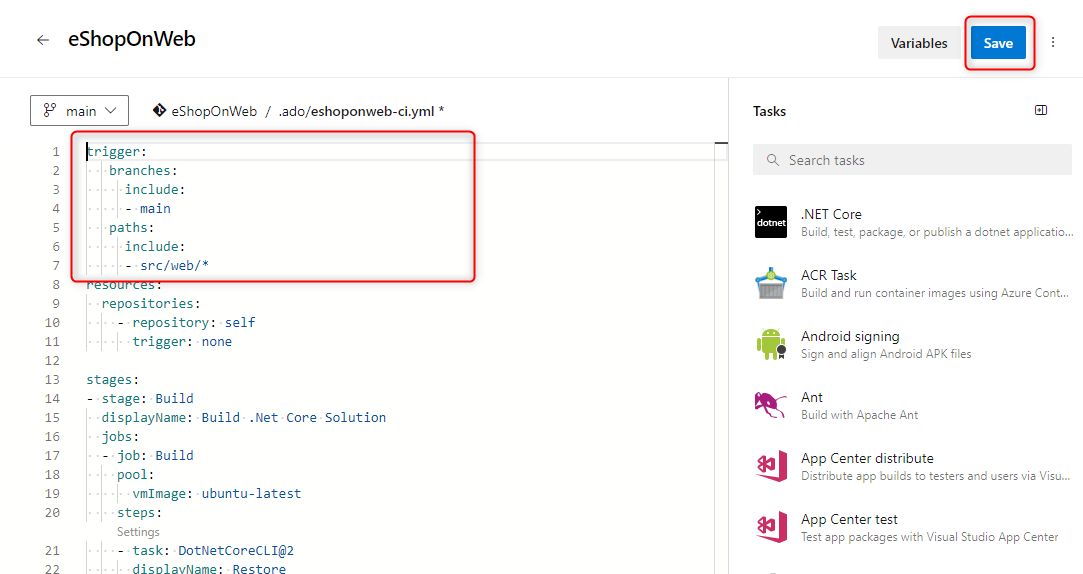
Task: Open the Variables button
Action: [919, 43]
